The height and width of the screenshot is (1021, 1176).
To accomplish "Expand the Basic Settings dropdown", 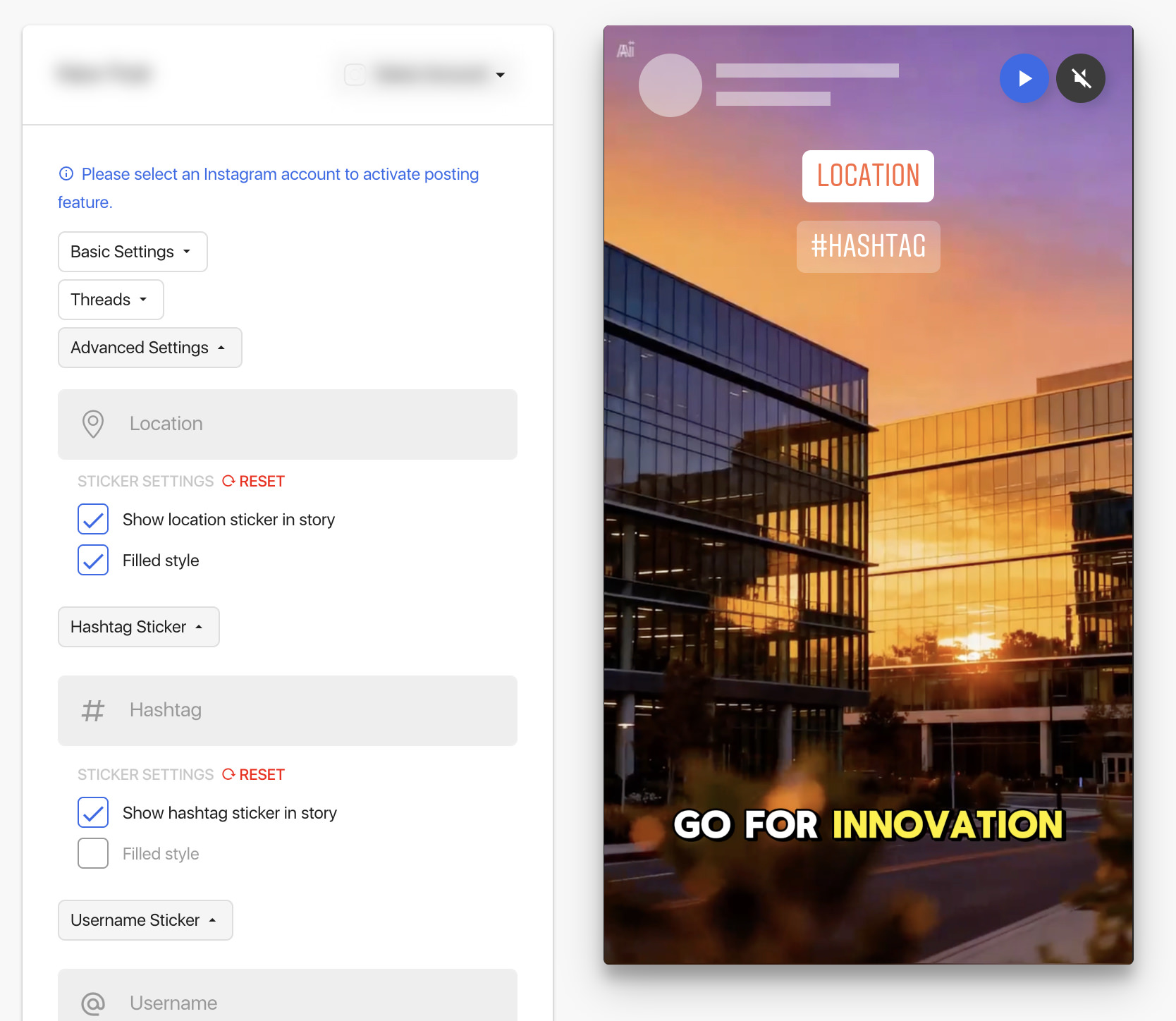I will 133,252.
